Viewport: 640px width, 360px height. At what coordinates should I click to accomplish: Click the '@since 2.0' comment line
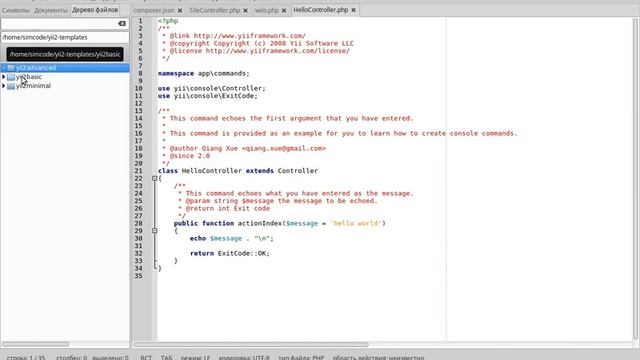[x=186, y=156]
